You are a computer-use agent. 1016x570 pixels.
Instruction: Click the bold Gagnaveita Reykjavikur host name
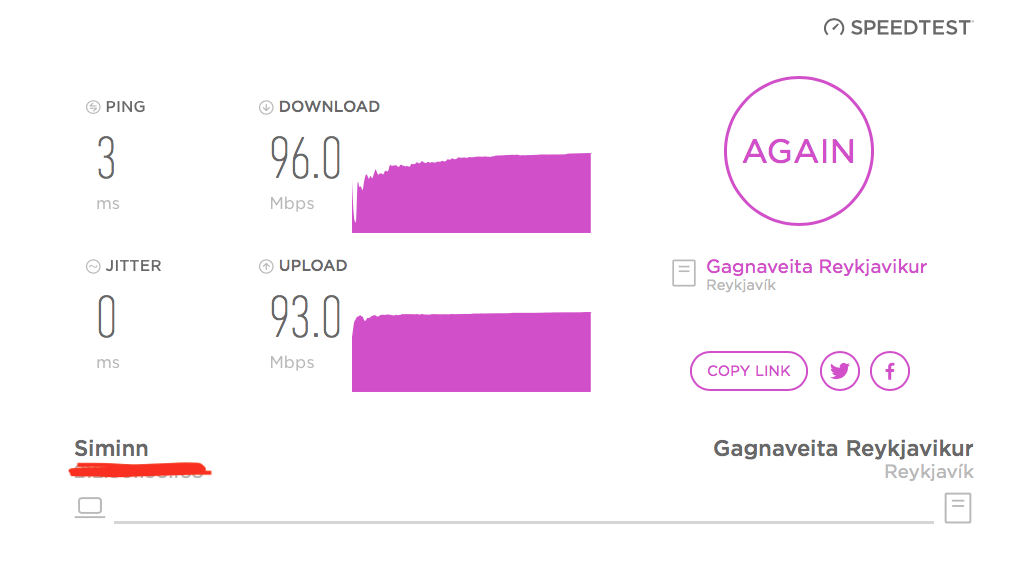pos(842,448)
